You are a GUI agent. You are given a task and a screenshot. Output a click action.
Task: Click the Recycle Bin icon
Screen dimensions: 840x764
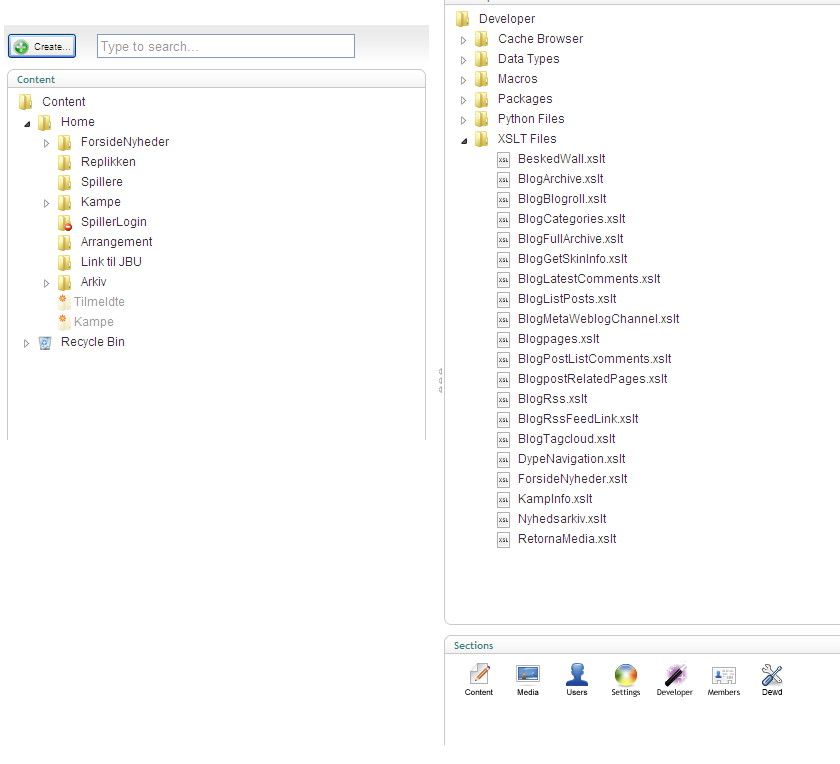click(x=45, y=343)
